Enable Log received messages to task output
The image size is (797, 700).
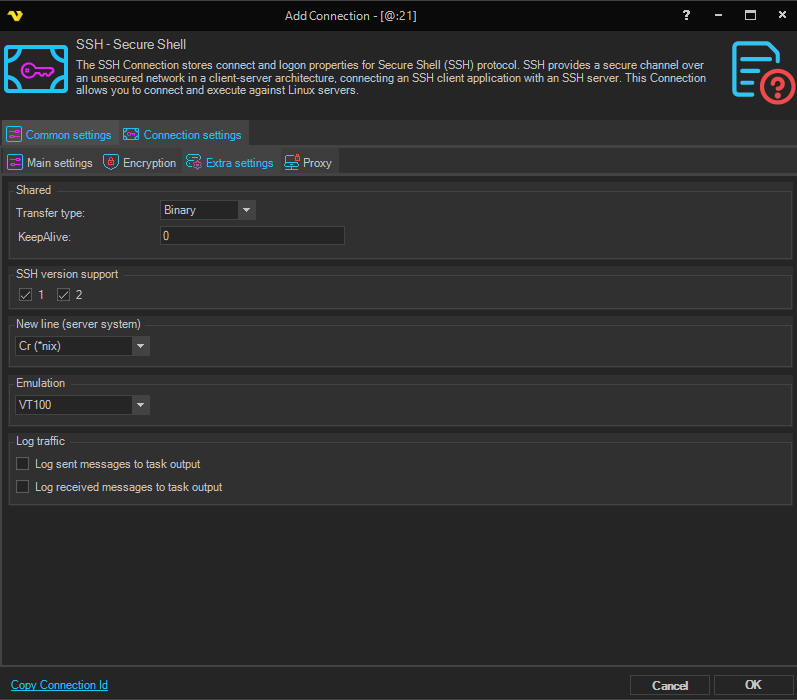coord(23,487)
